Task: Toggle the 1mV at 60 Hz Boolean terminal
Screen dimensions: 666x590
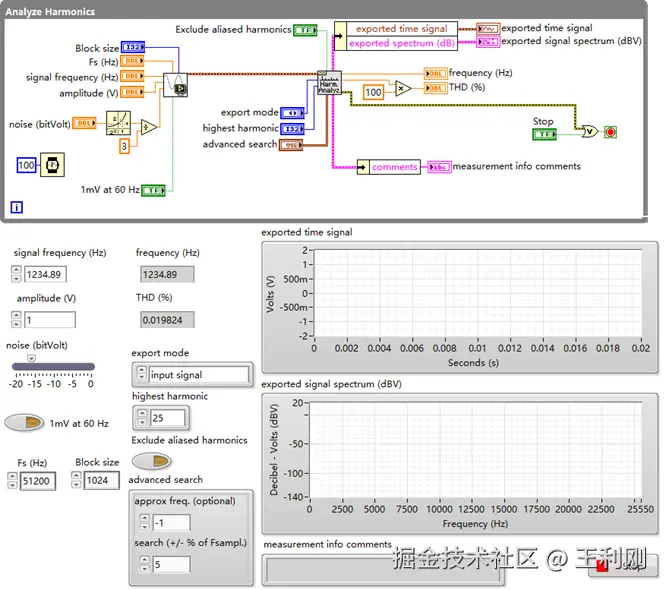Action: click(x=153, y=190)
